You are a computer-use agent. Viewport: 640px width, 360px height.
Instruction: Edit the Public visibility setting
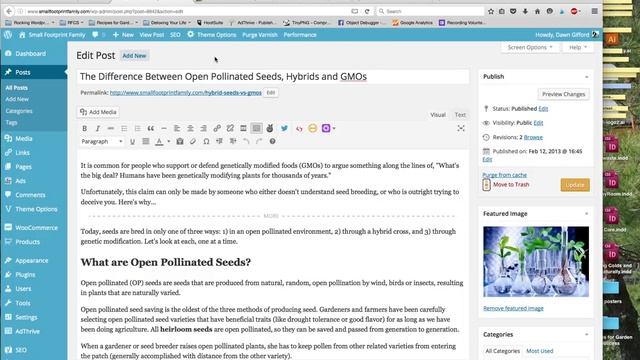click(x=538, y=122)
